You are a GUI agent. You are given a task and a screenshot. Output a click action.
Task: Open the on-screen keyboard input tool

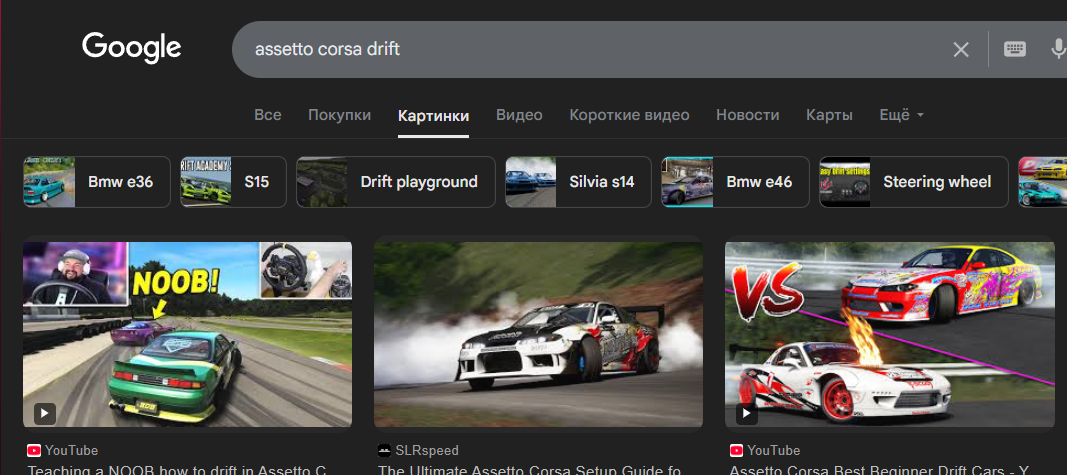[1015, 49]
